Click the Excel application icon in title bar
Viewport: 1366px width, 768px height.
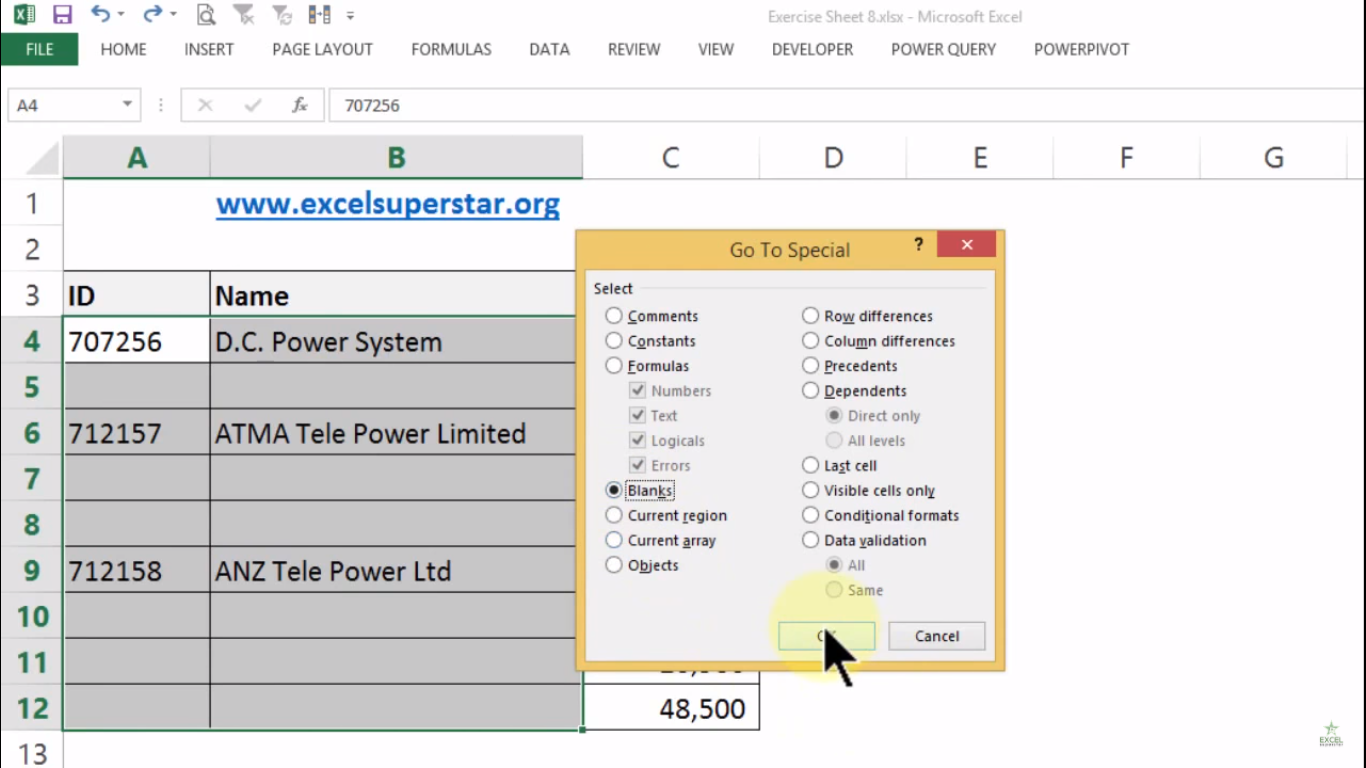tap(24, 15)
